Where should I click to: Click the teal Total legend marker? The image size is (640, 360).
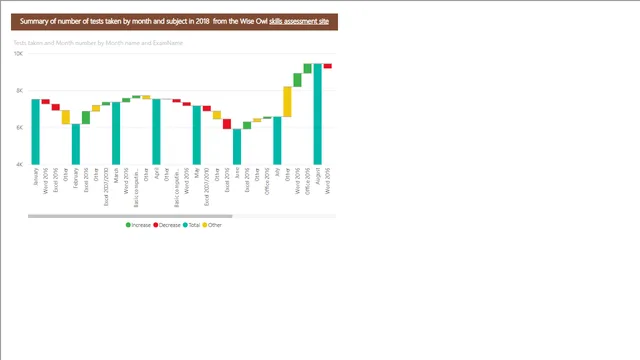185,225
